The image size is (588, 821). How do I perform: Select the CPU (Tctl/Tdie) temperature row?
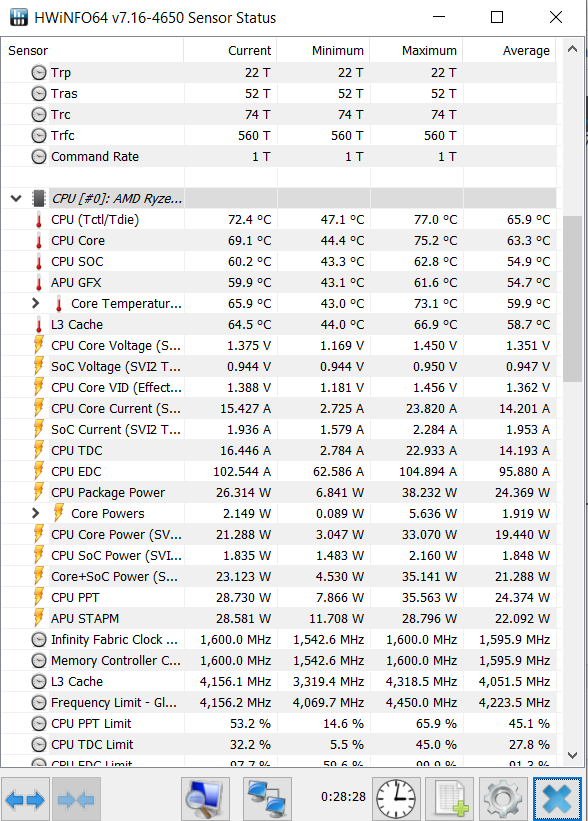tap(279, 219)
